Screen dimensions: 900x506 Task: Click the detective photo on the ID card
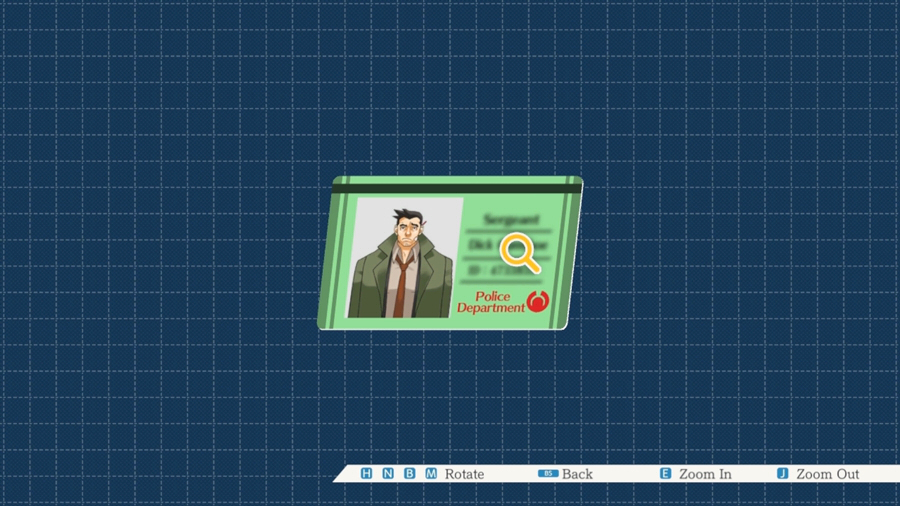tap(404, 258)
